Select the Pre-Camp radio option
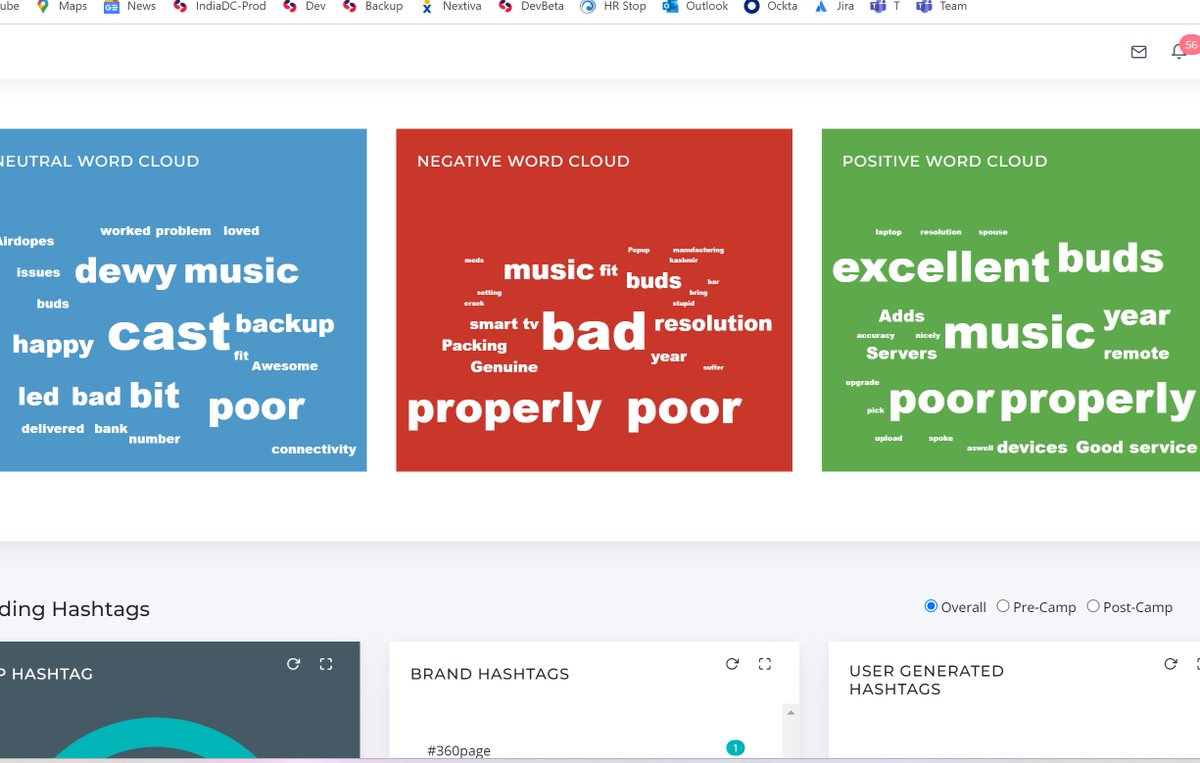The width and height of the screenshot is (1200, 763). click(1003, 606)
